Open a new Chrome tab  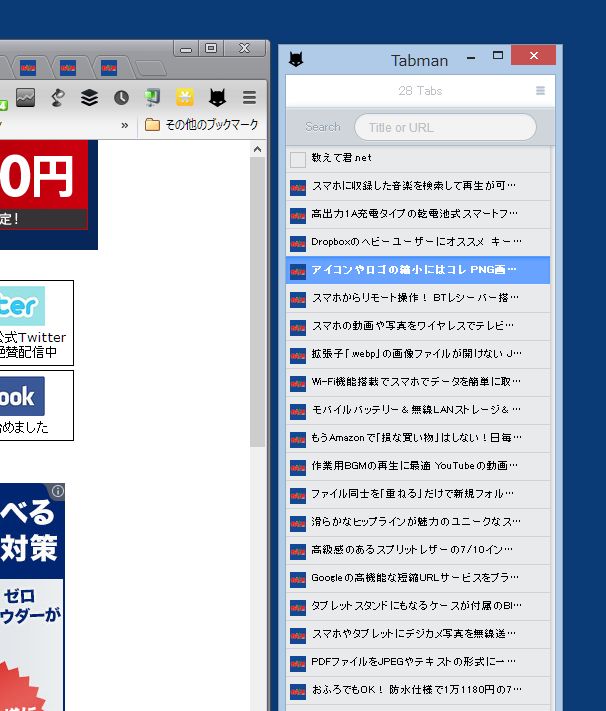click(x=151, y=68)
